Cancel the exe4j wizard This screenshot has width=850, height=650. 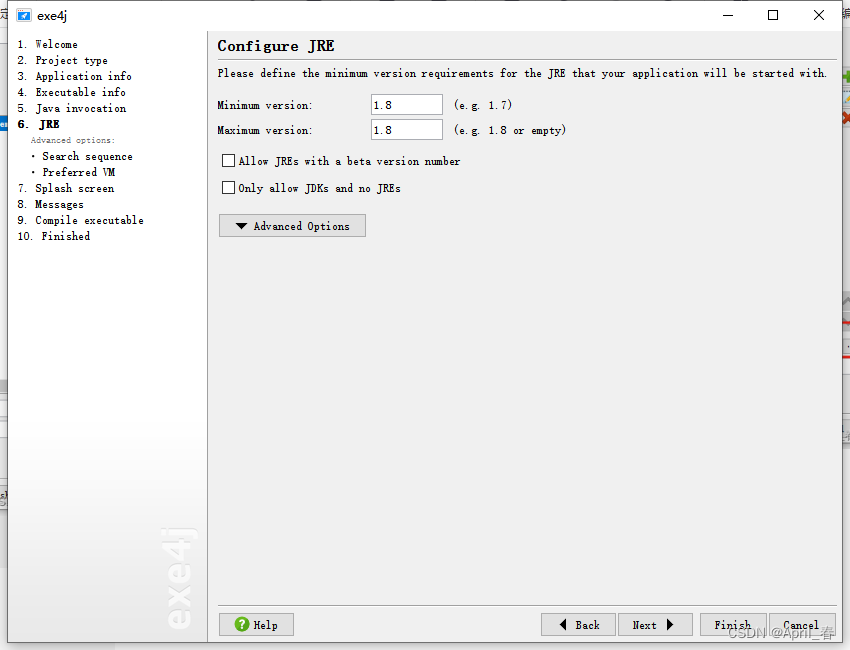click(x=802, y=625)
